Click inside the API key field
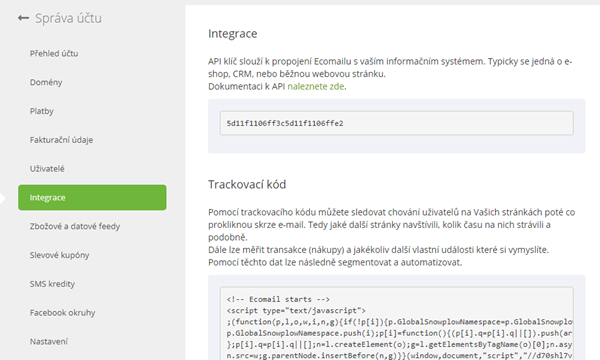The height and width of the screenshot is (360, 600). pyautogui.click(x=396, y=123)
